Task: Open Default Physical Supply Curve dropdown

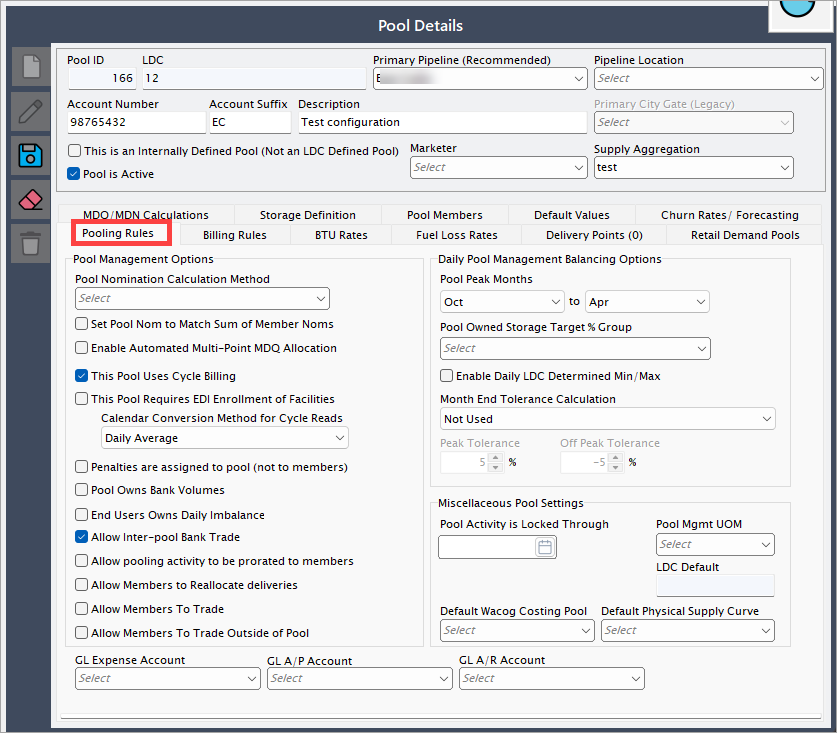Action: click(x=688, y=630)
